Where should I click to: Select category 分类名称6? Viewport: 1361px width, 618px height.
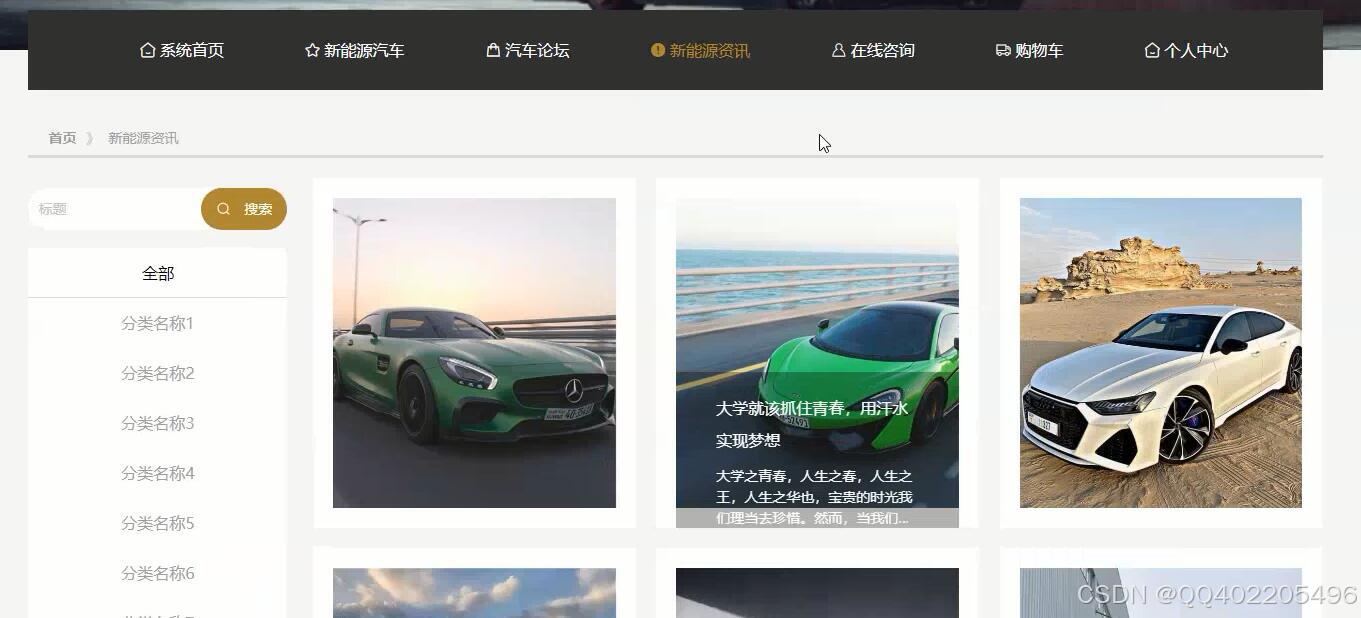tap(158, 573)
